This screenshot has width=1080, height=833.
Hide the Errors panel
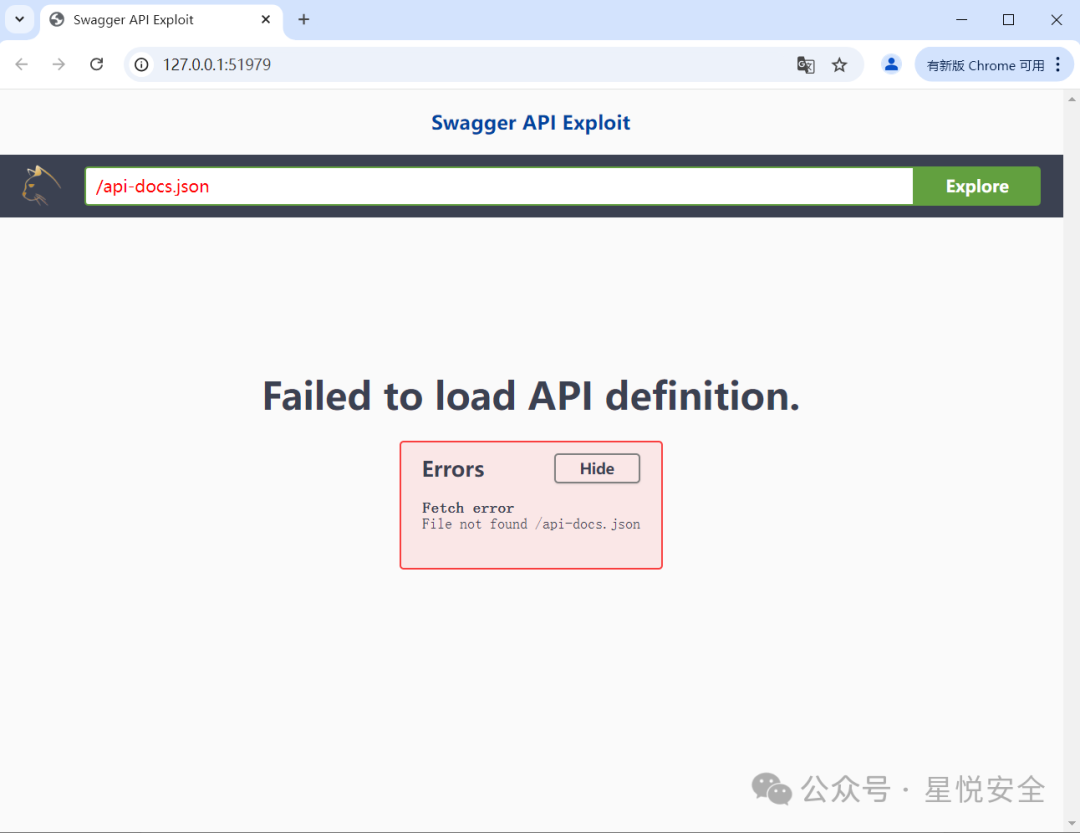[x=596, y=469]
